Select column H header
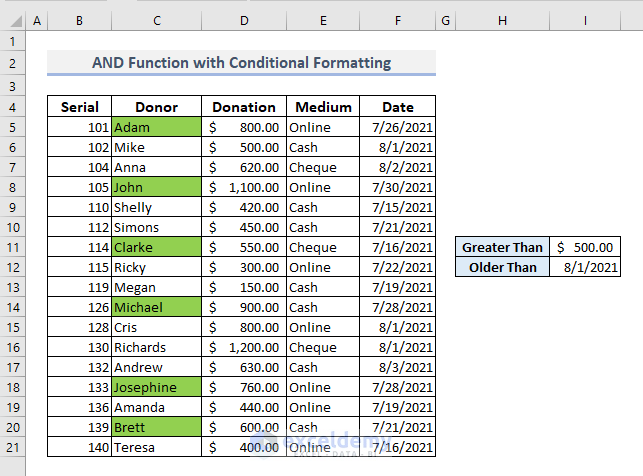 point(502,20)
